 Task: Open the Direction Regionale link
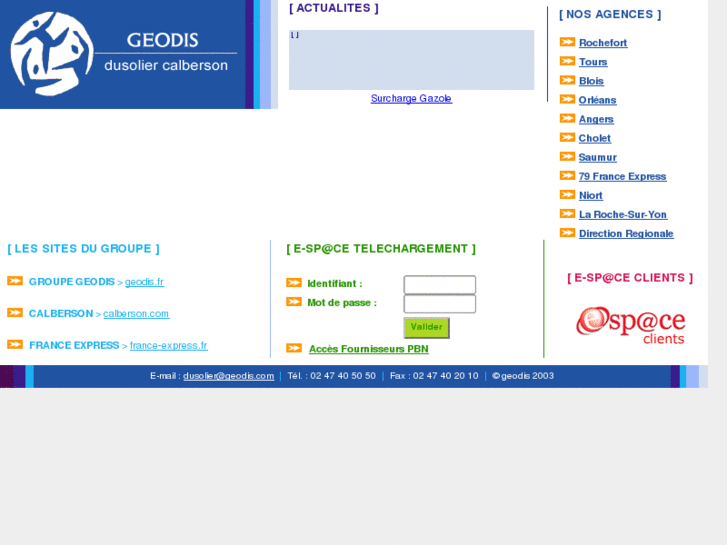[x=626, y=233]
